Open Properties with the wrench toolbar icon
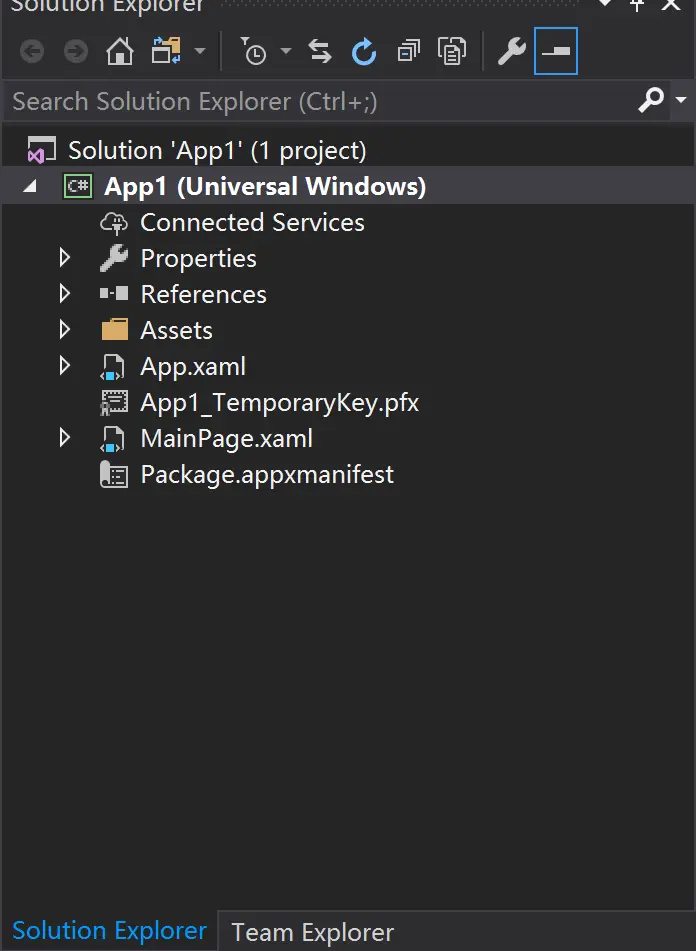696x951 pixels. click(x=512, y=51)
